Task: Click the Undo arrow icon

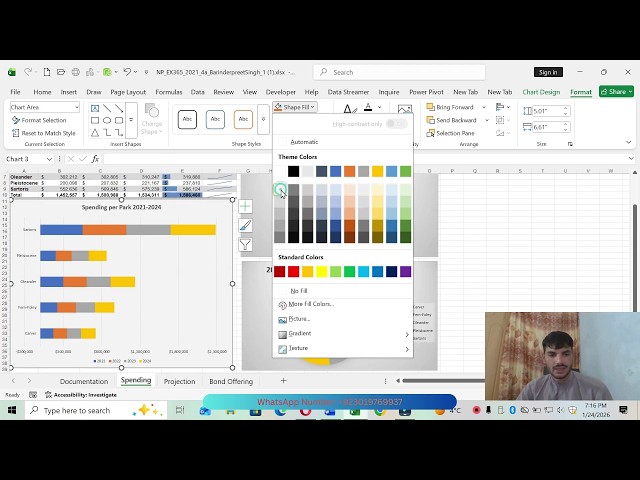Action: 127,72
